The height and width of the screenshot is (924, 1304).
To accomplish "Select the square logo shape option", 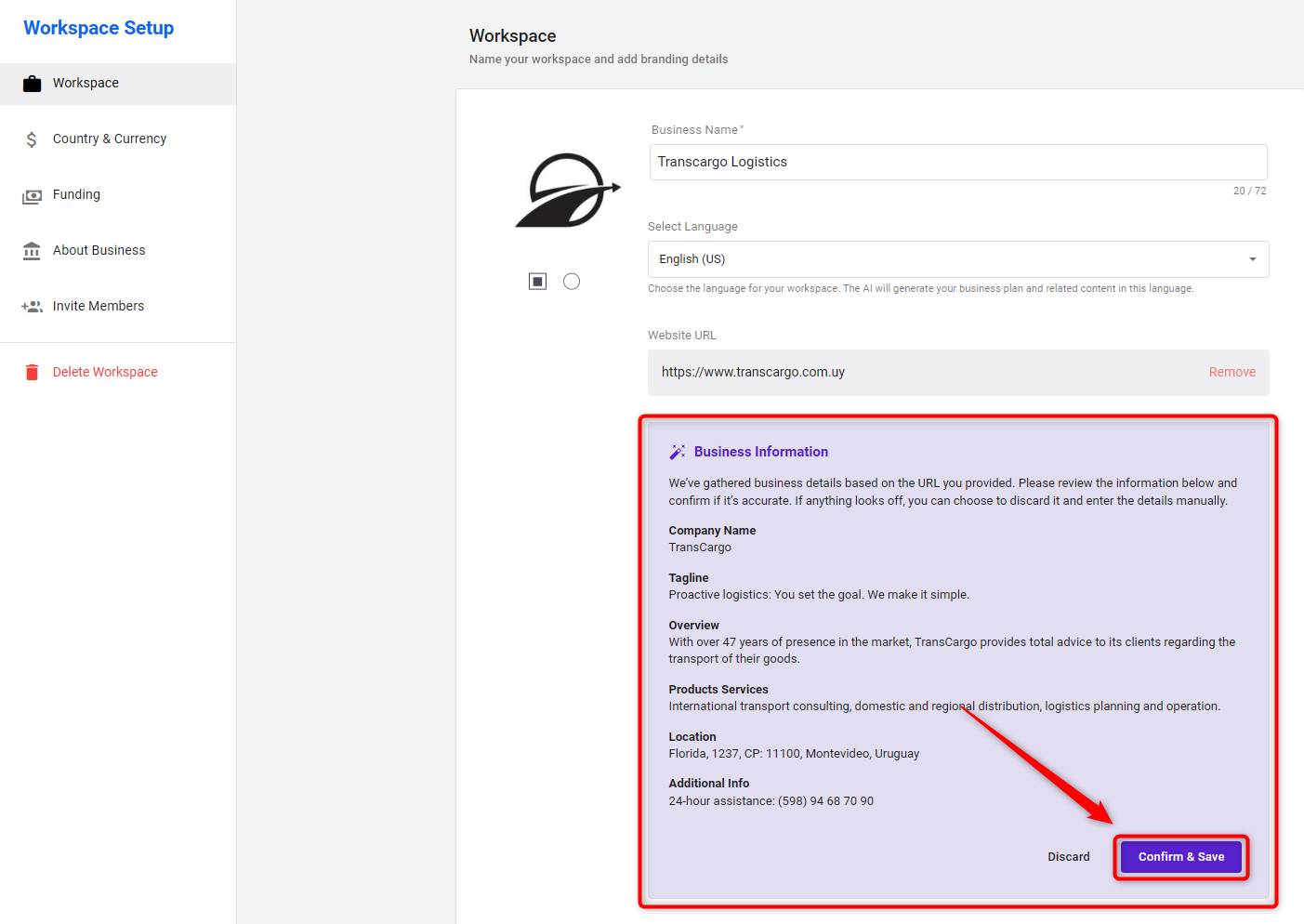I will 537,282.
